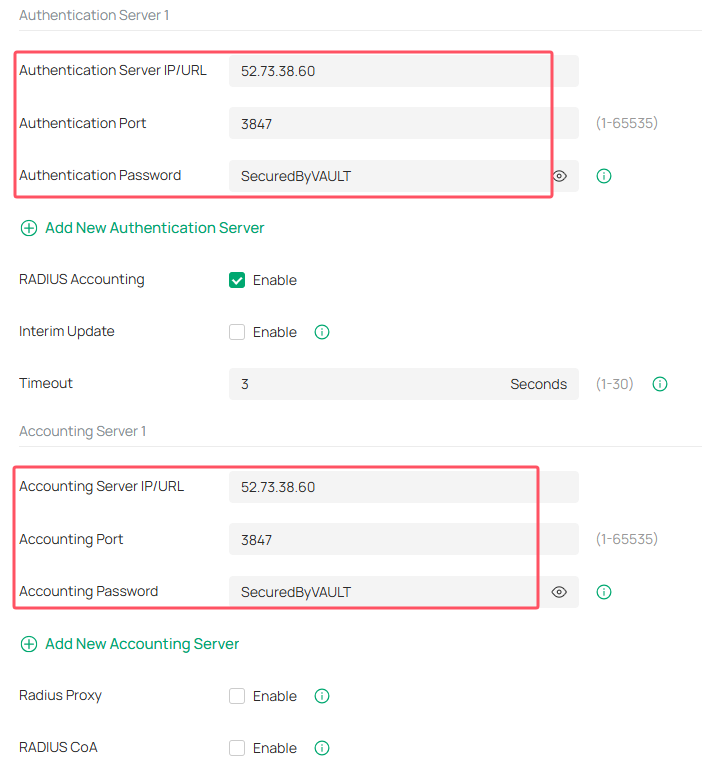Show the Authentication Password with eye icon

(x=560, y=176)
